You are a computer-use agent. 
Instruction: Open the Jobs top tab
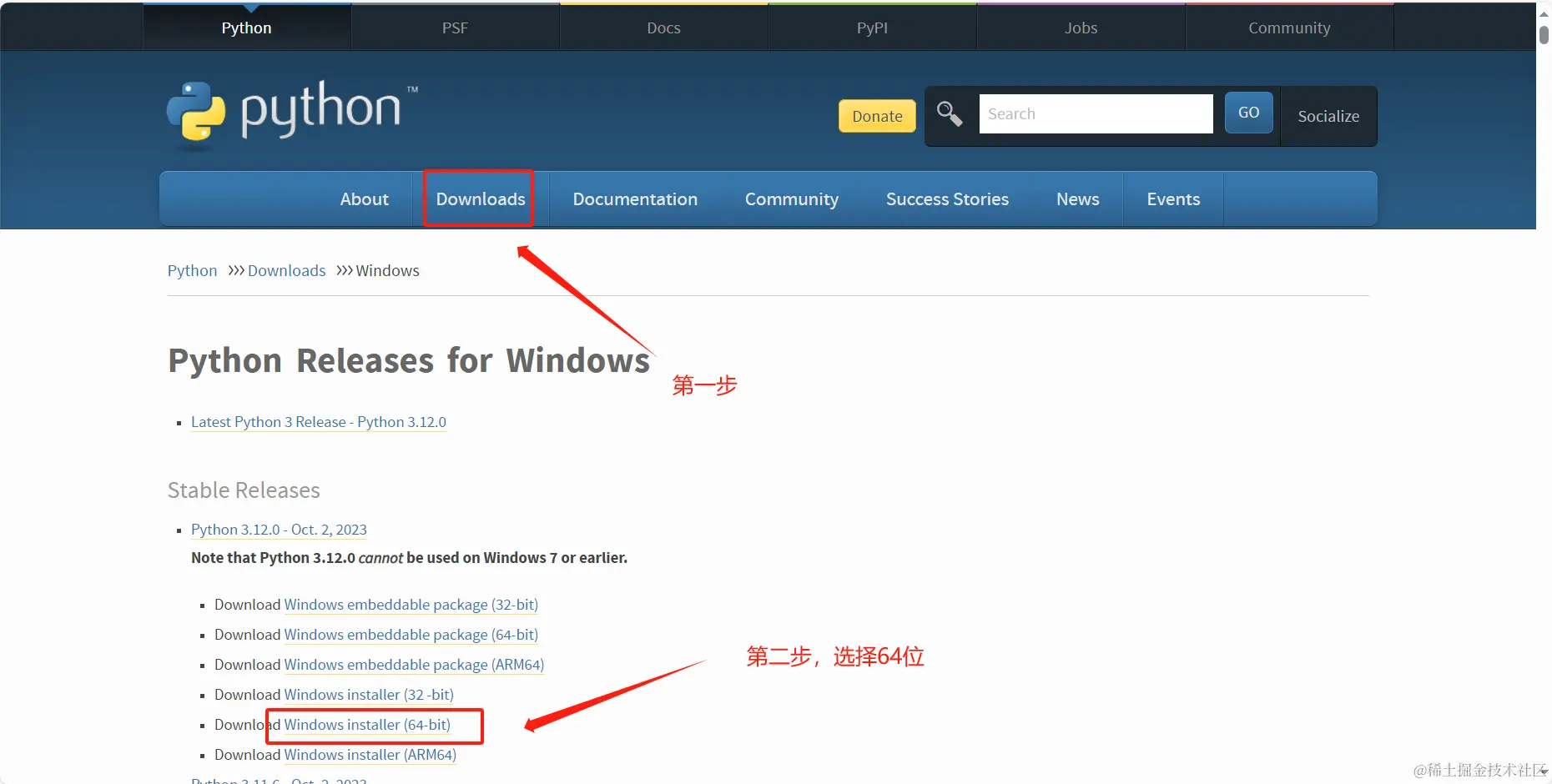pos(1081,28)
